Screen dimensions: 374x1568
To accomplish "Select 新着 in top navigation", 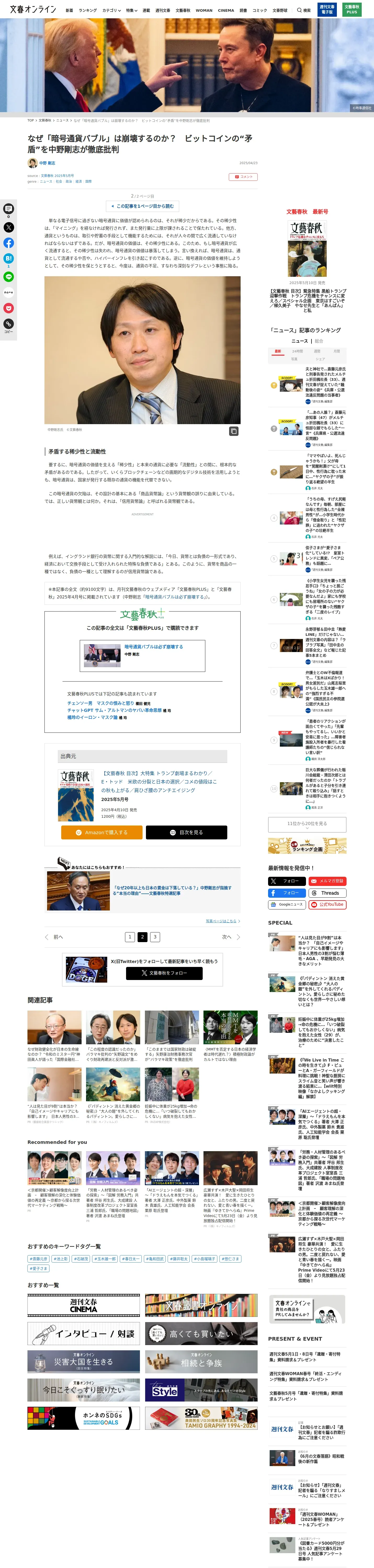I will (x=70, y=10).
